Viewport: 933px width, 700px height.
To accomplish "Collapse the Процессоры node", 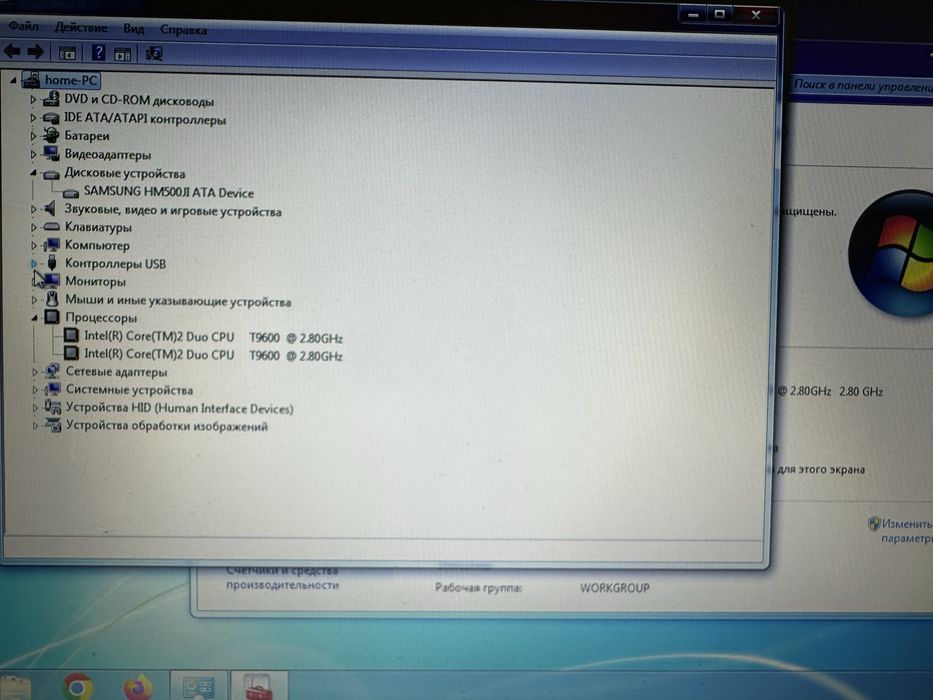I will pos(35,318).
